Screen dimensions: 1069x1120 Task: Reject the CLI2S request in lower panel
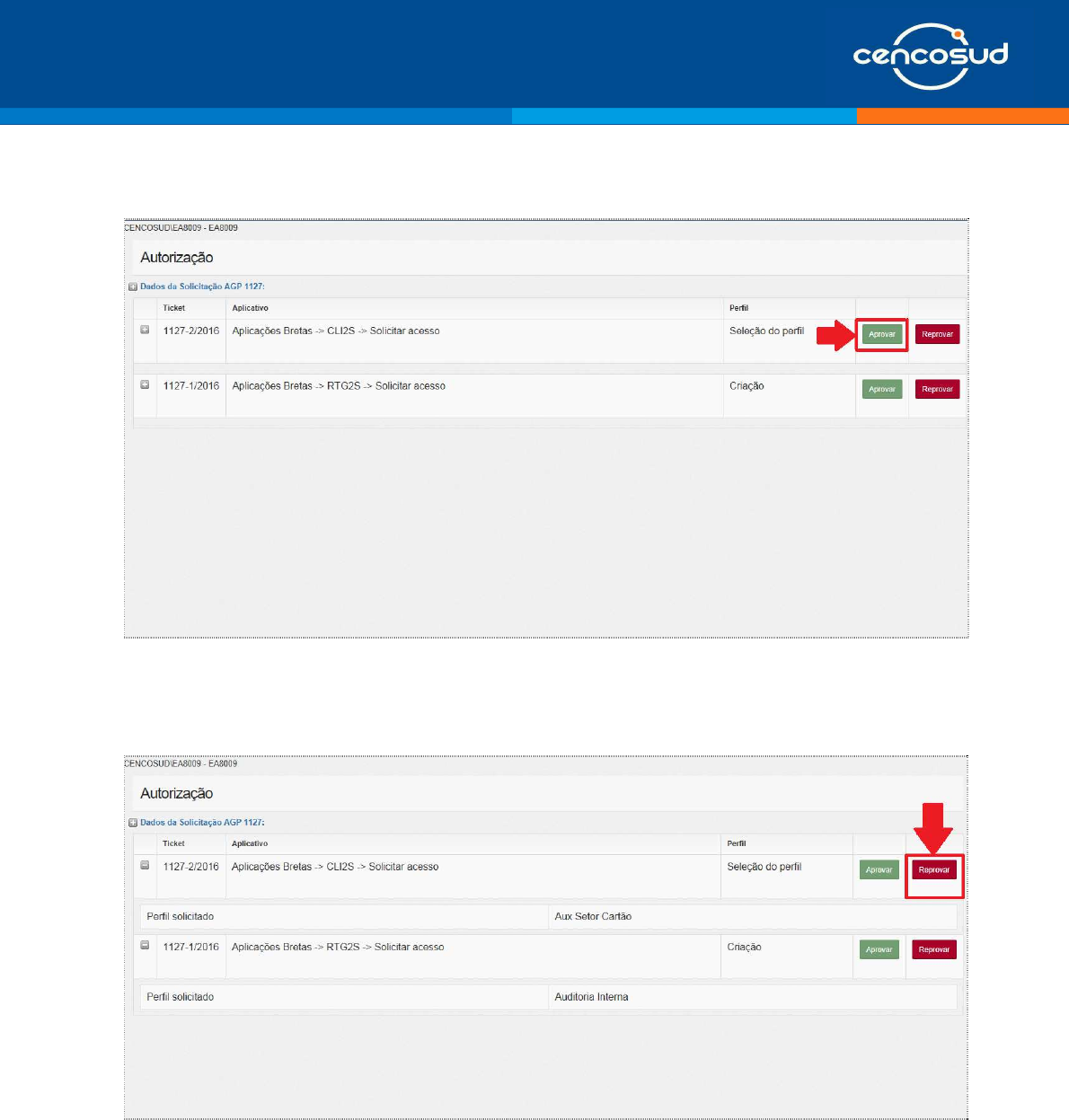(934, 869)
